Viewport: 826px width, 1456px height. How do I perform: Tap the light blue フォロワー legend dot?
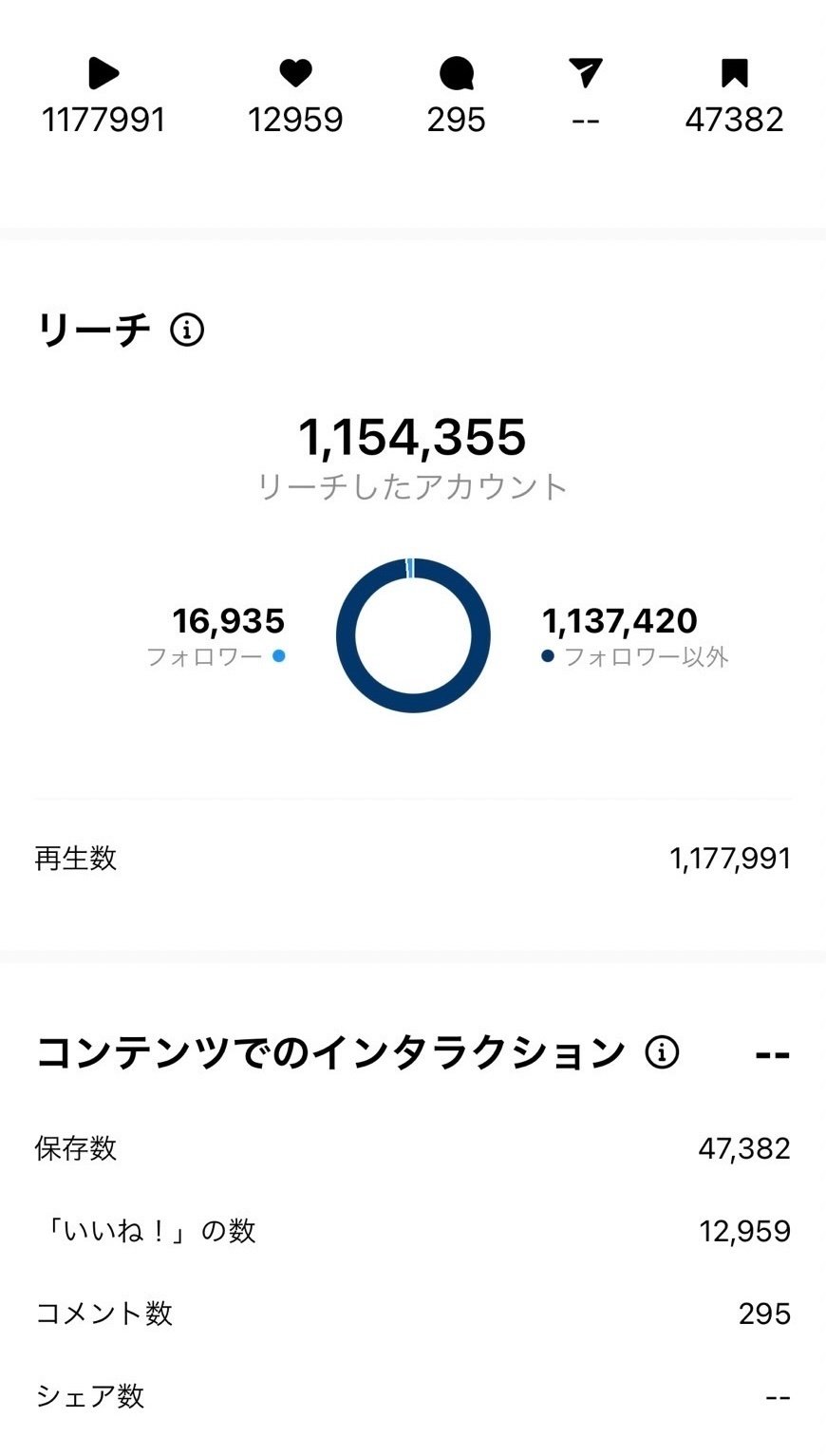[x=278, y=655]
